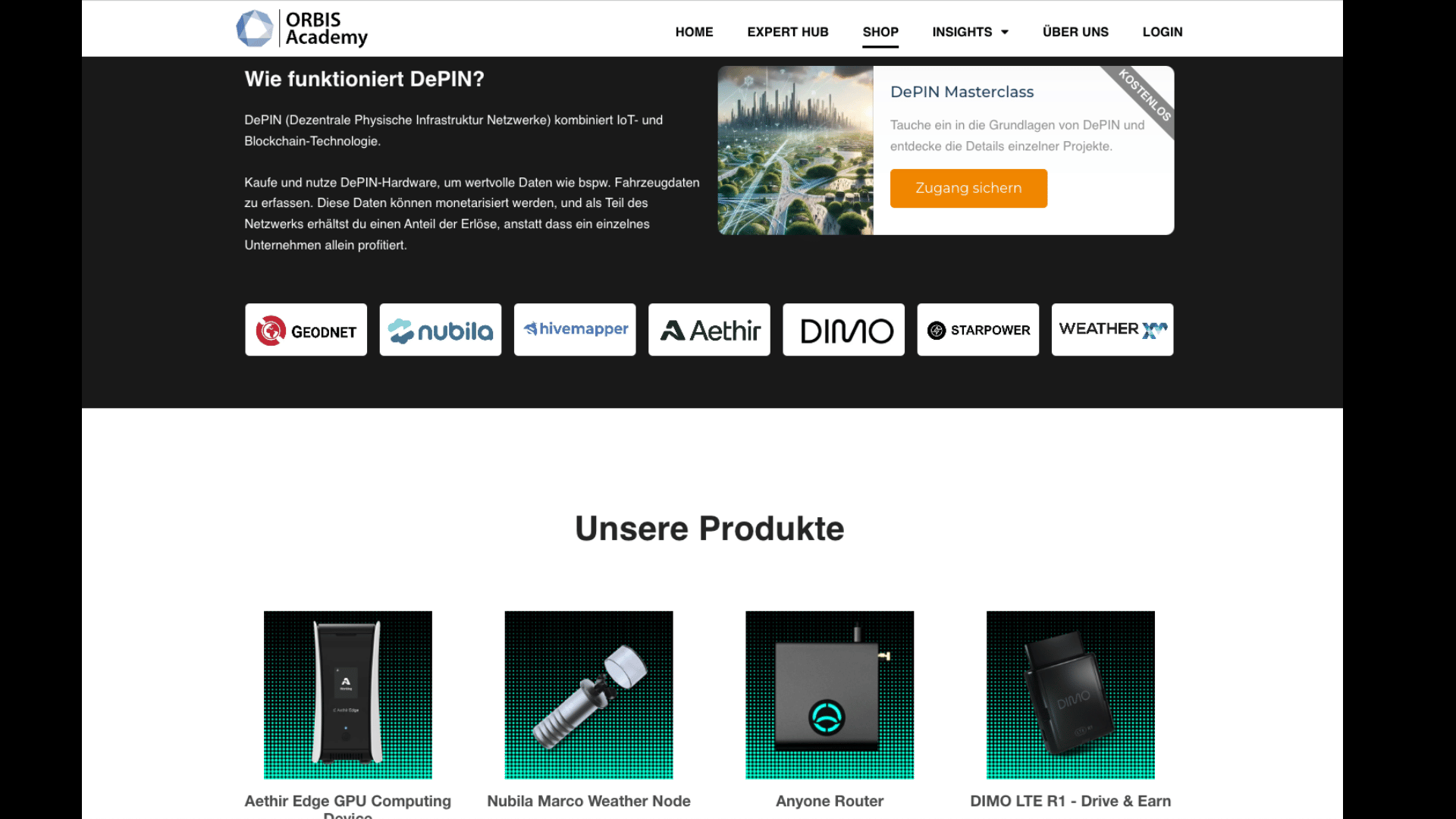Screen dimensions: 1456x819
Task: Click the STARPOWER logo tile
Action: (x=978, y=330)
